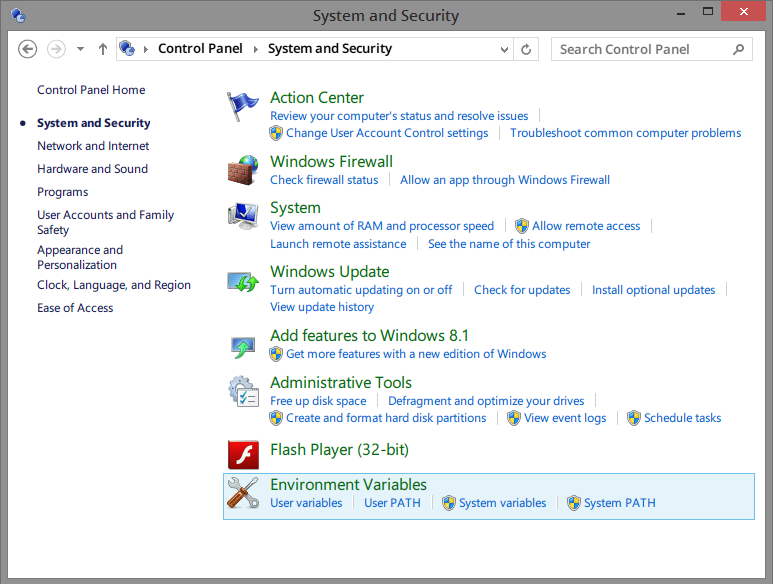This screenshot has width=773, height=584.
Task: Click the Control Panel icon in address bar
Action: point(128,48)
